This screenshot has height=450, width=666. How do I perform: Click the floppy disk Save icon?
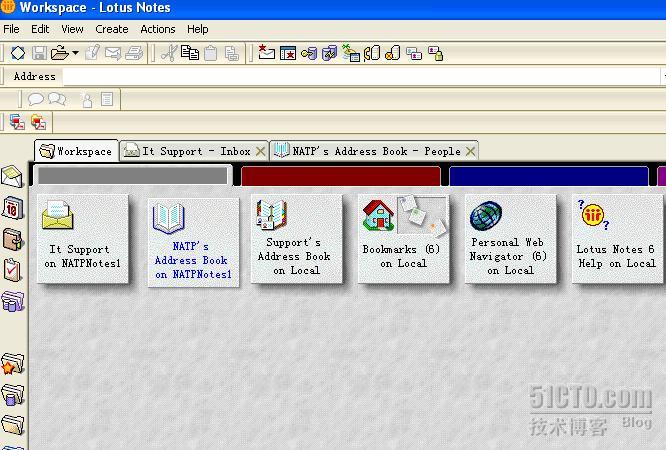point(39,53)
